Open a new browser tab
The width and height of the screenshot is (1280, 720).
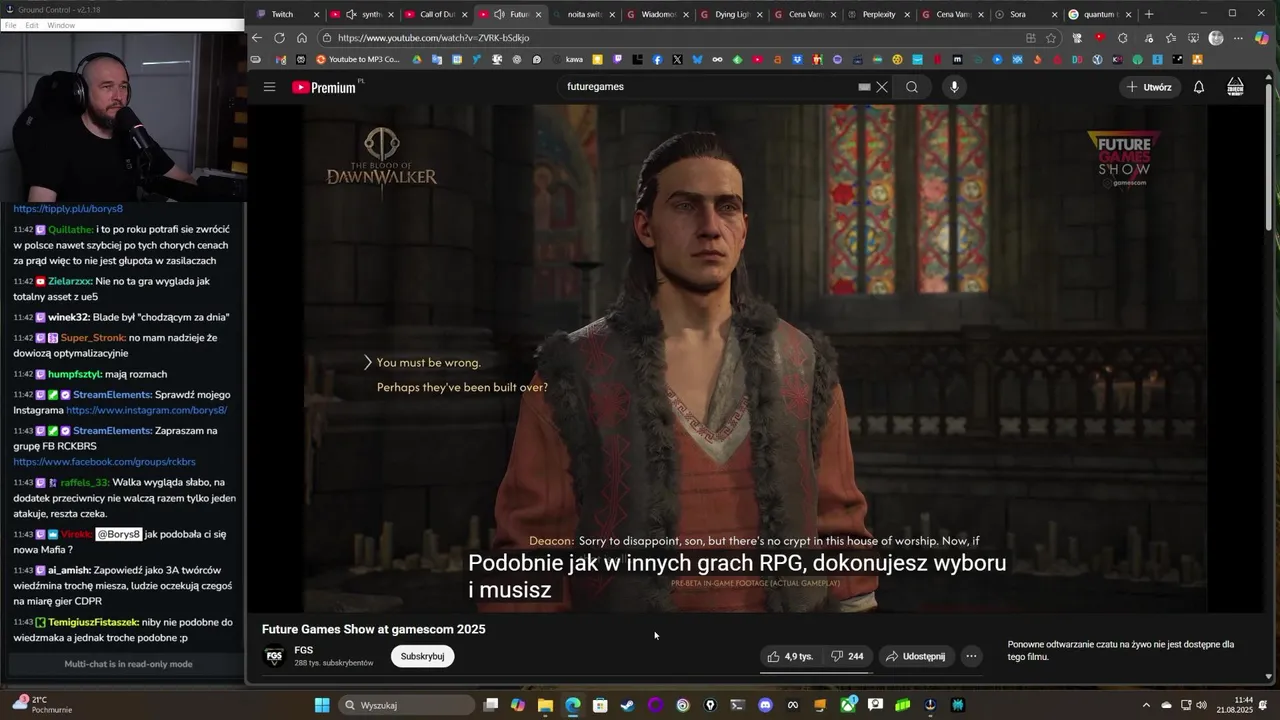[1149, 14]
